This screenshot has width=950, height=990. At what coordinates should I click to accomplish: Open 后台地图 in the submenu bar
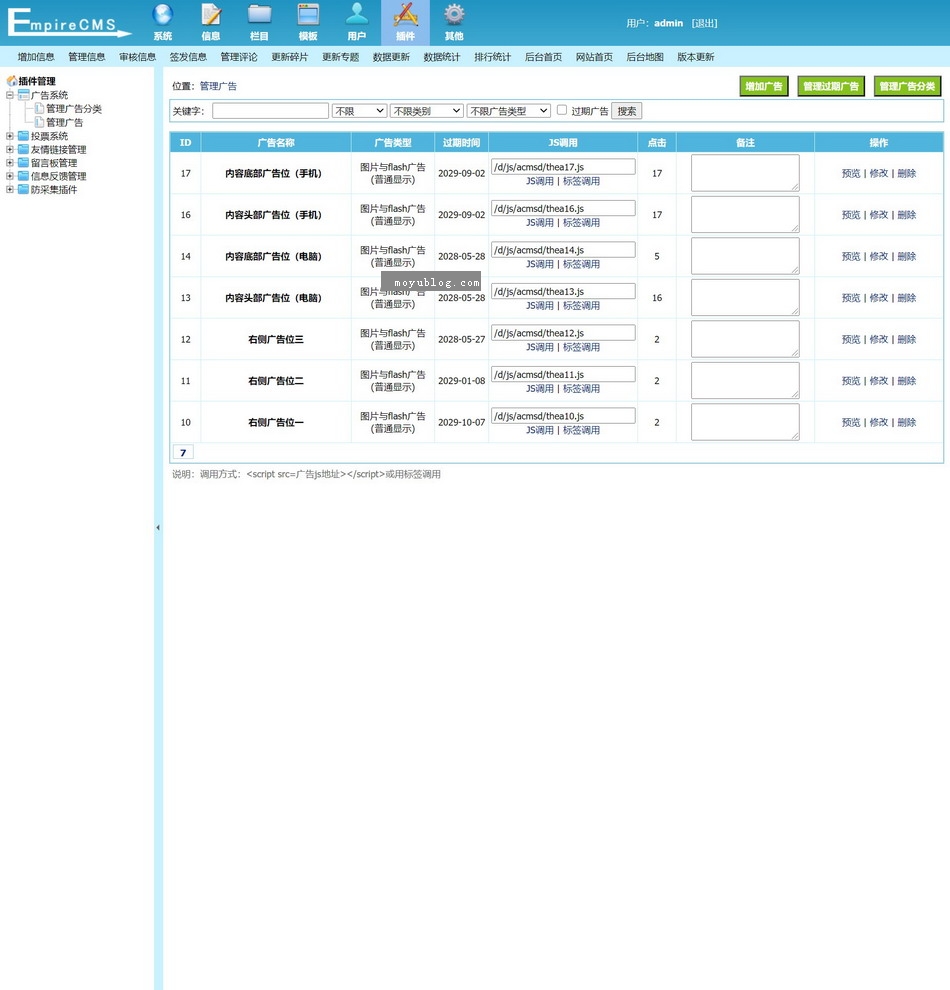click(644, 57)
